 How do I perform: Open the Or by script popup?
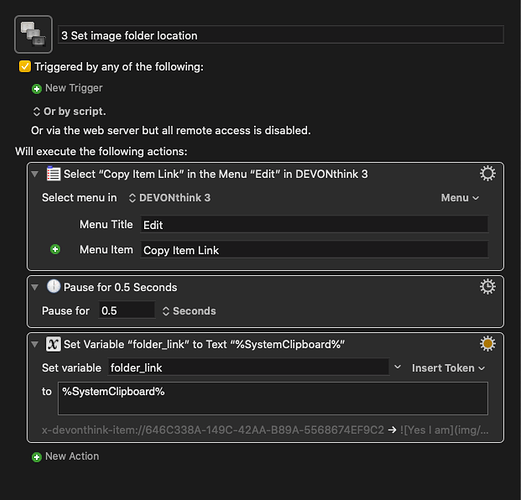[x=69, y=111]
